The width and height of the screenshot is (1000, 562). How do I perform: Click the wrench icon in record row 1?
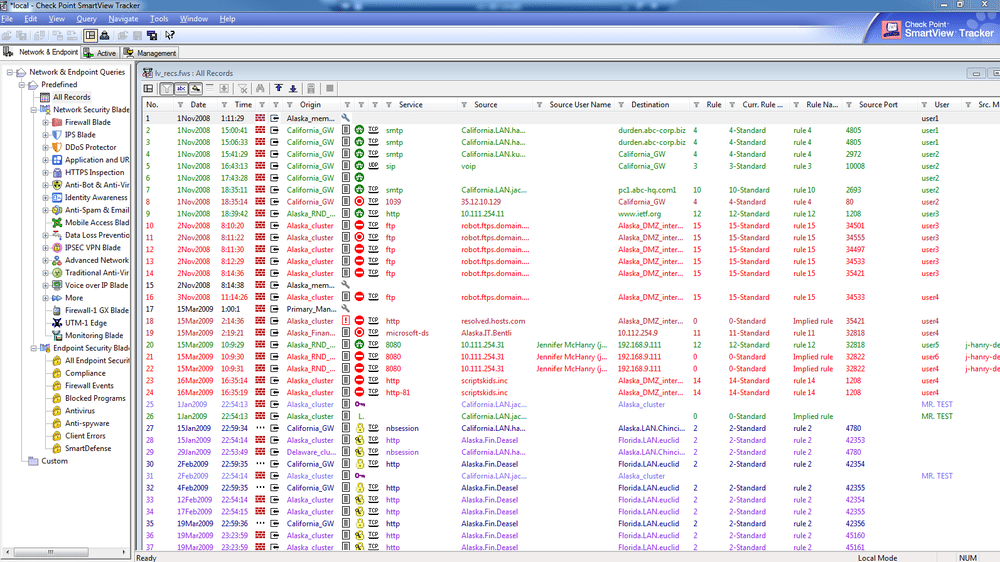pyautogui.click(x=345, y=117)
